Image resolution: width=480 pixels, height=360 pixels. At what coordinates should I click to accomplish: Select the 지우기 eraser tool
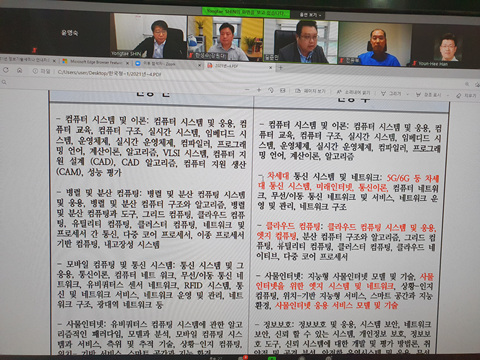coord(467,96)
